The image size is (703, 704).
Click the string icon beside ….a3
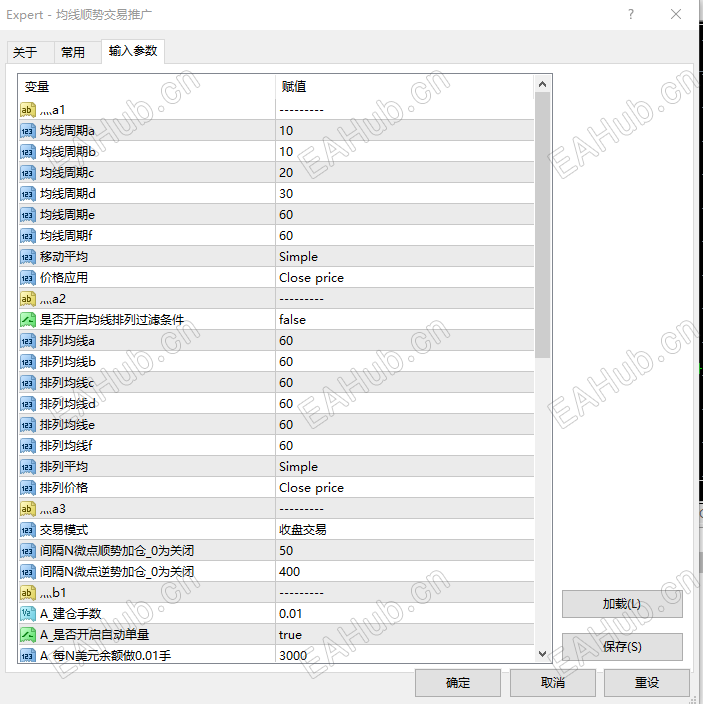coord(27,509)
